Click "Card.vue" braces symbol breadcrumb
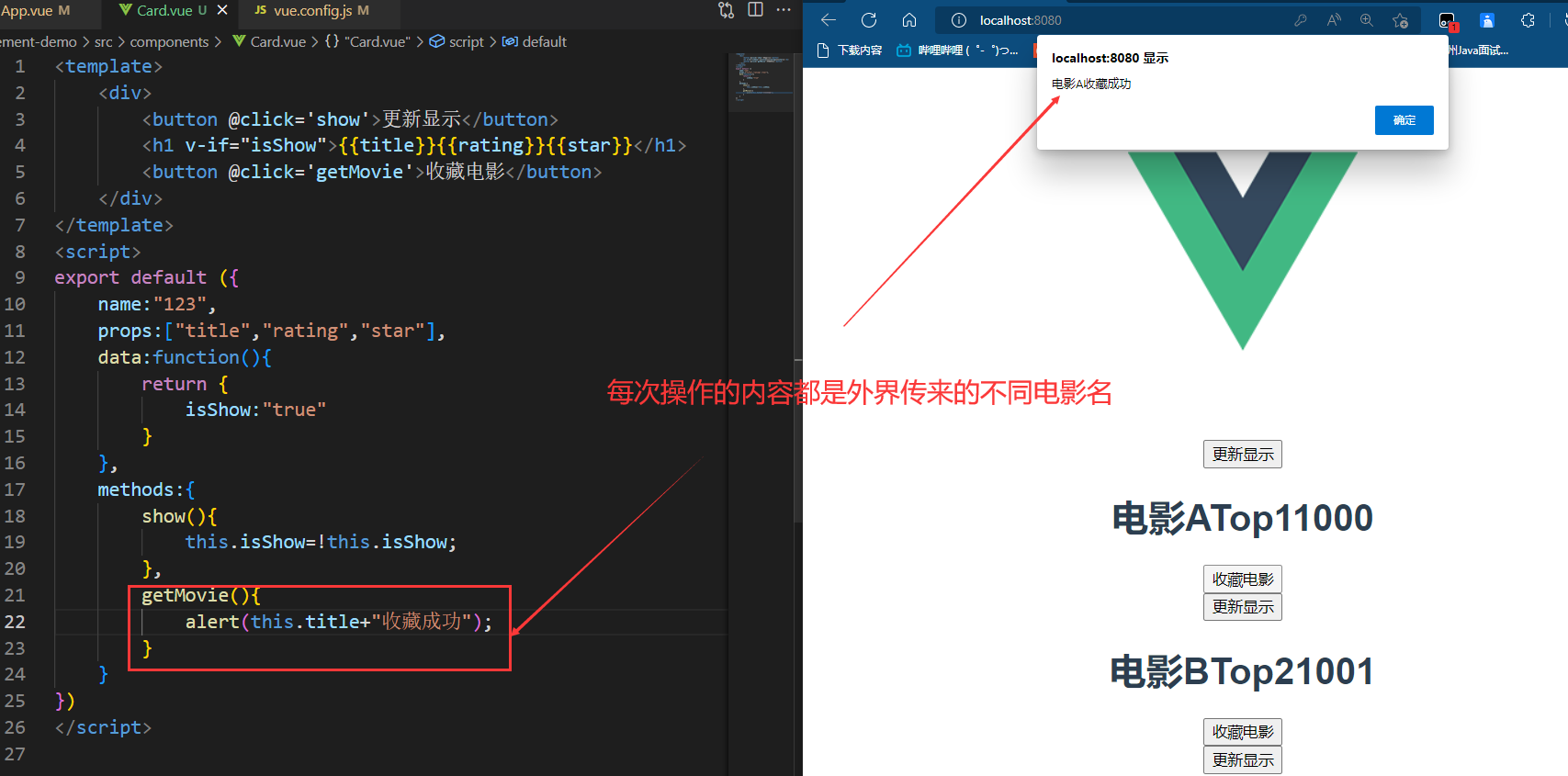1568x776 pixels. click(367, 41)
